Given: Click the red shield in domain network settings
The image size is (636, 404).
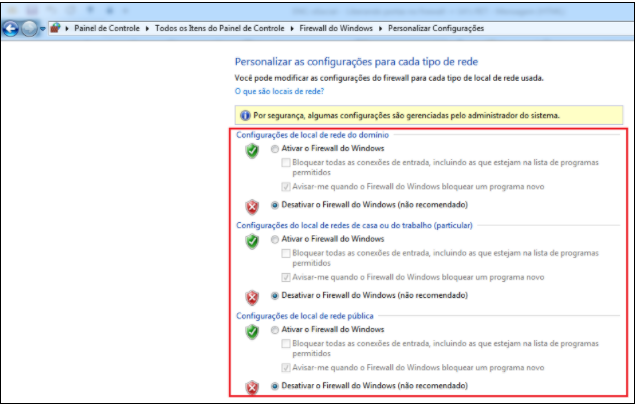Looking at the screenshot, I should 252,207.
